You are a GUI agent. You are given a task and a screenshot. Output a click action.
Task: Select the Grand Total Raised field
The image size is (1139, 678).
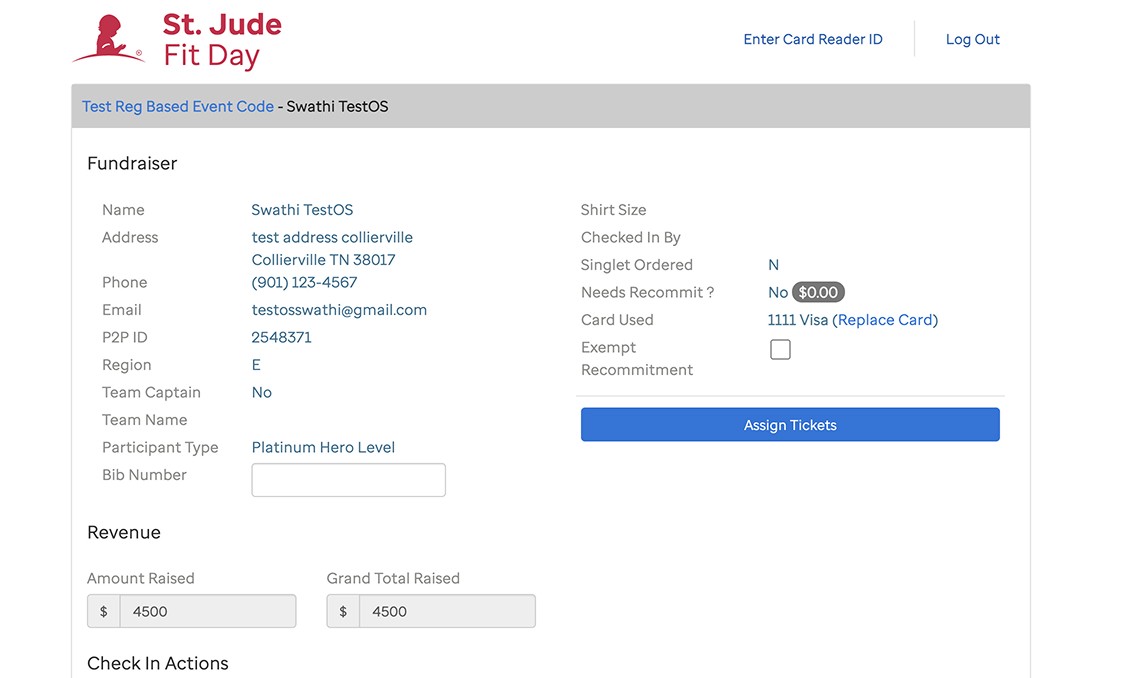pos(447,611)
